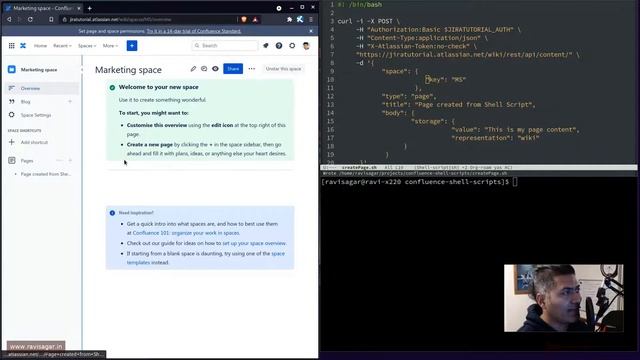Image resolution: width=640 pixels, height=360 pixels.
Task: Open the Confluence settings gear icon
Action: (292, 46)
